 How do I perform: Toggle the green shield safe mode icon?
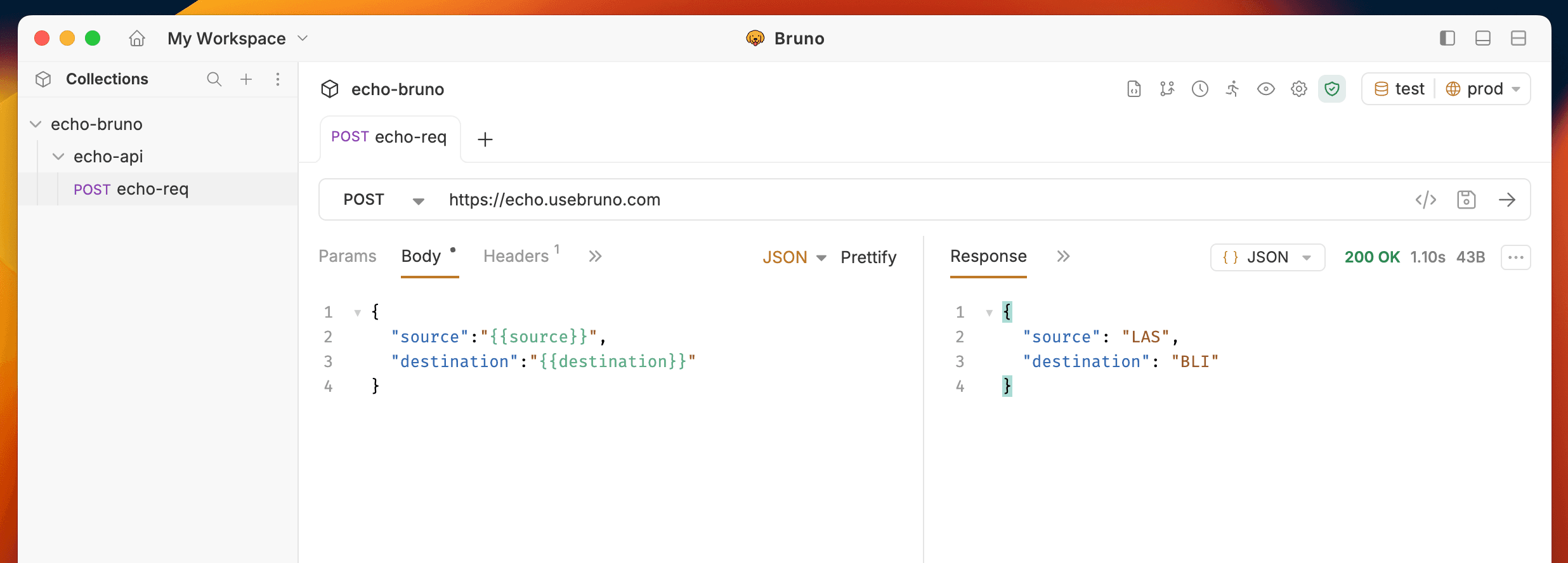tap(1332, 89)
